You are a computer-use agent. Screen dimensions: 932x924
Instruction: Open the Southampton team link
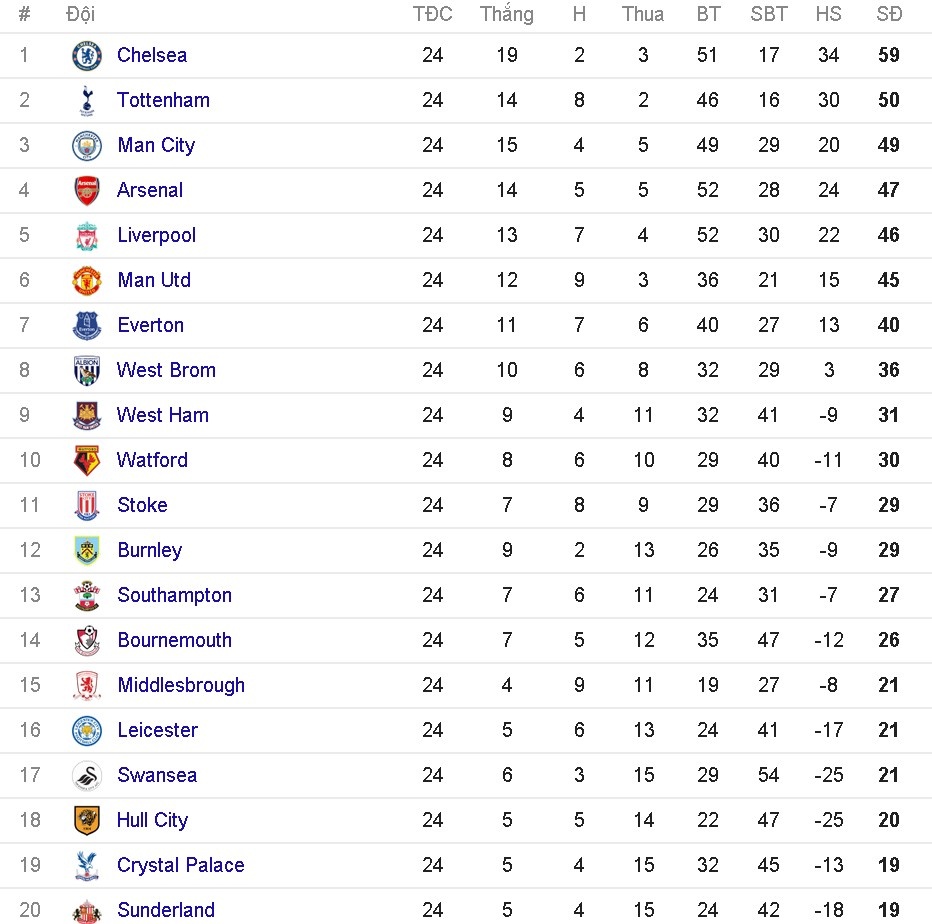pos(174,595)
